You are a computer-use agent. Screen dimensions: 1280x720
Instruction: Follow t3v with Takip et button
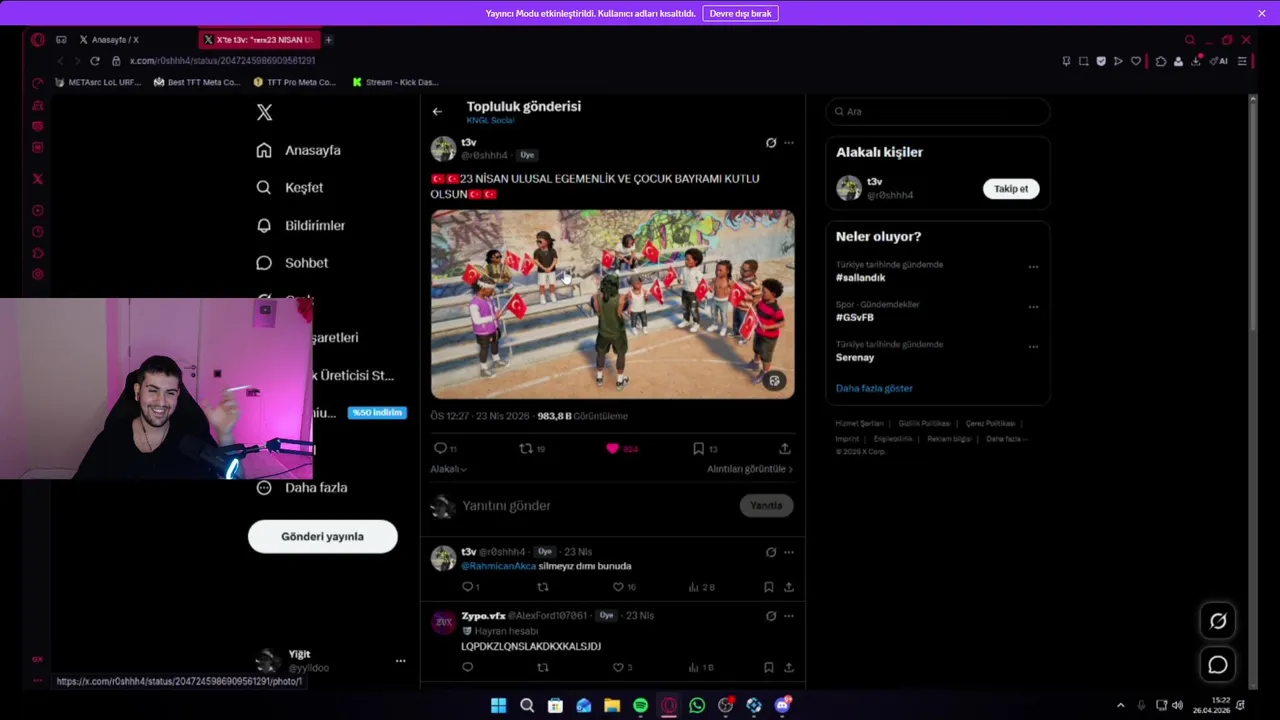1011,189
